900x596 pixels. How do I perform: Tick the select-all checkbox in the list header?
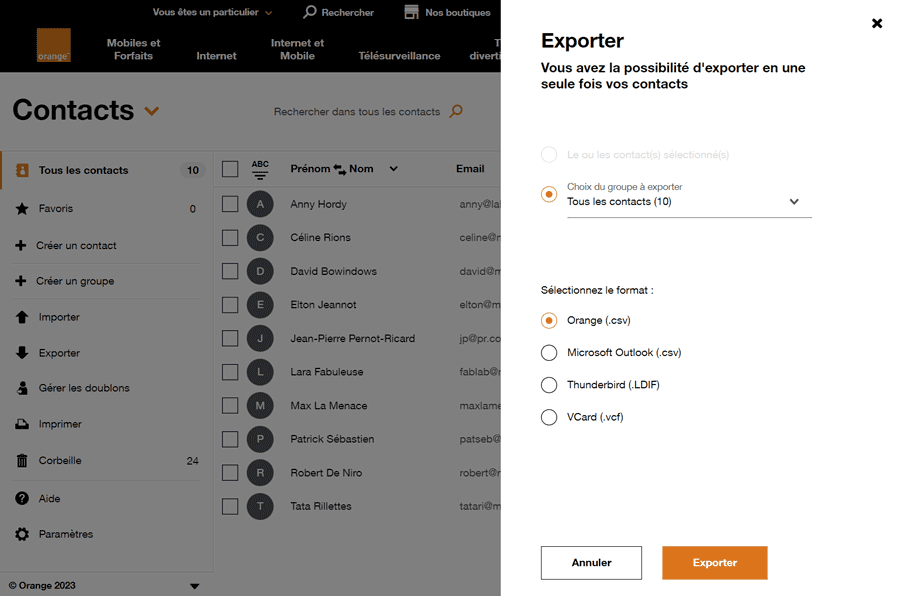[x=230, y=169]
